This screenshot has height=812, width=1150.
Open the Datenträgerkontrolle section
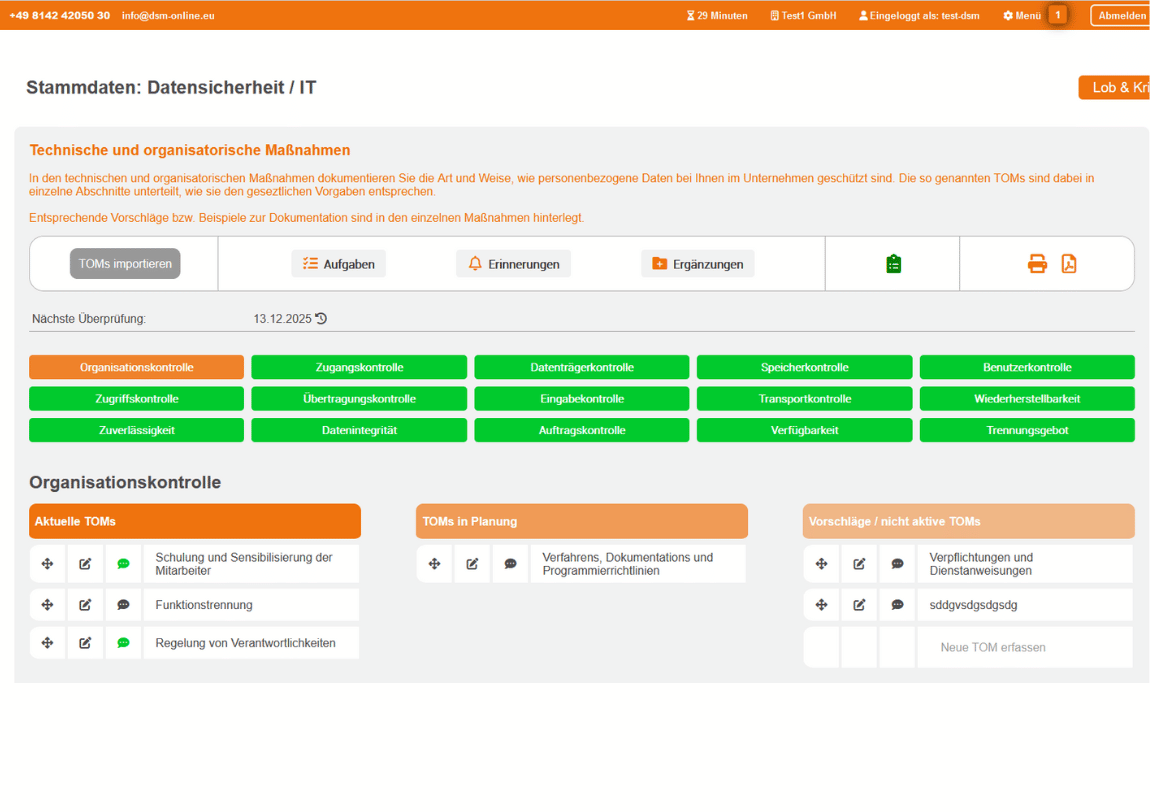pyautogui.click(x=582, y=367)
